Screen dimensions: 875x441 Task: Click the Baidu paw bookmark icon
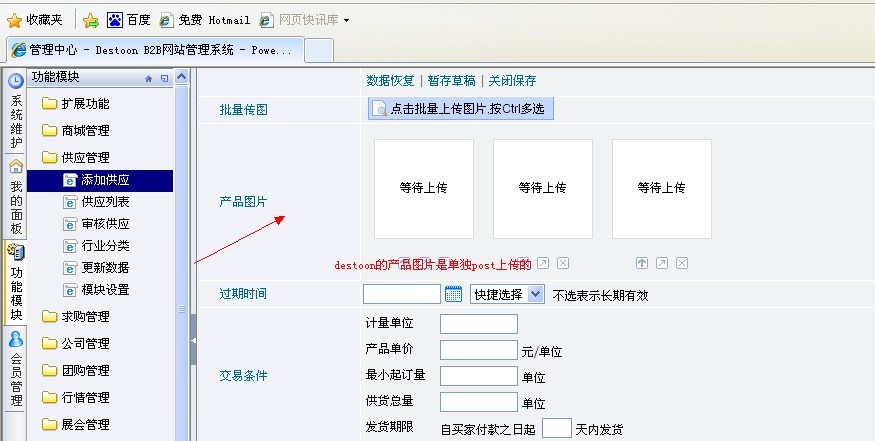(x=115, y=20)
